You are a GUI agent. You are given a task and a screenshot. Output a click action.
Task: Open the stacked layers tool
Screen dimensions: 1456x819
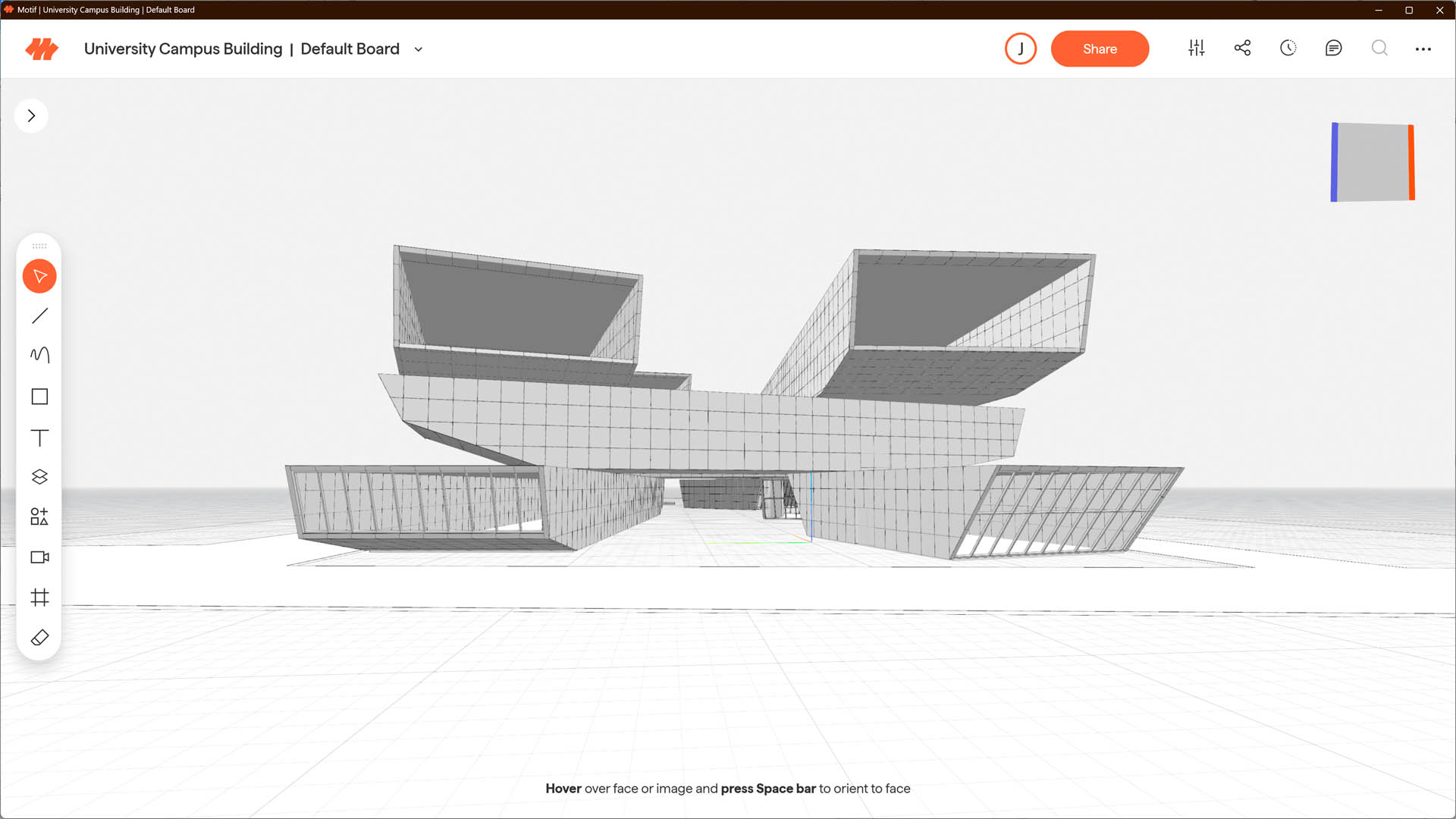pyautogui.click(x=39, y=477)
